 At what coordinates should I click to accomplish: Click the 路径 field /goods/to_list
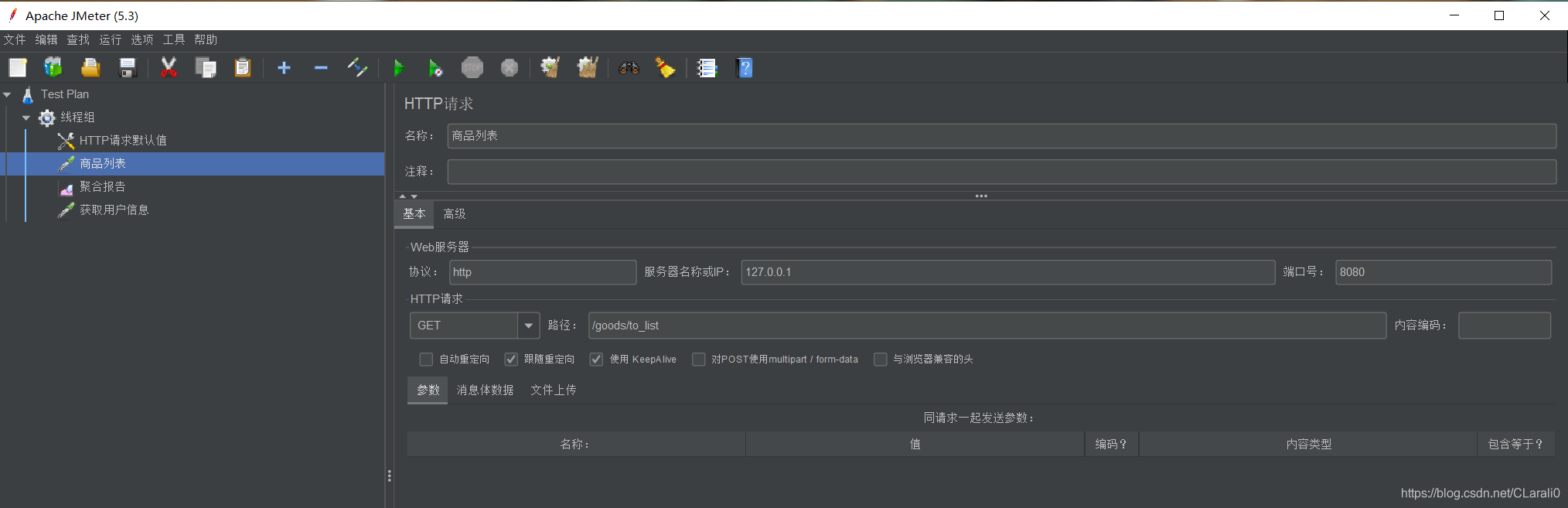(x=987, y=326)
